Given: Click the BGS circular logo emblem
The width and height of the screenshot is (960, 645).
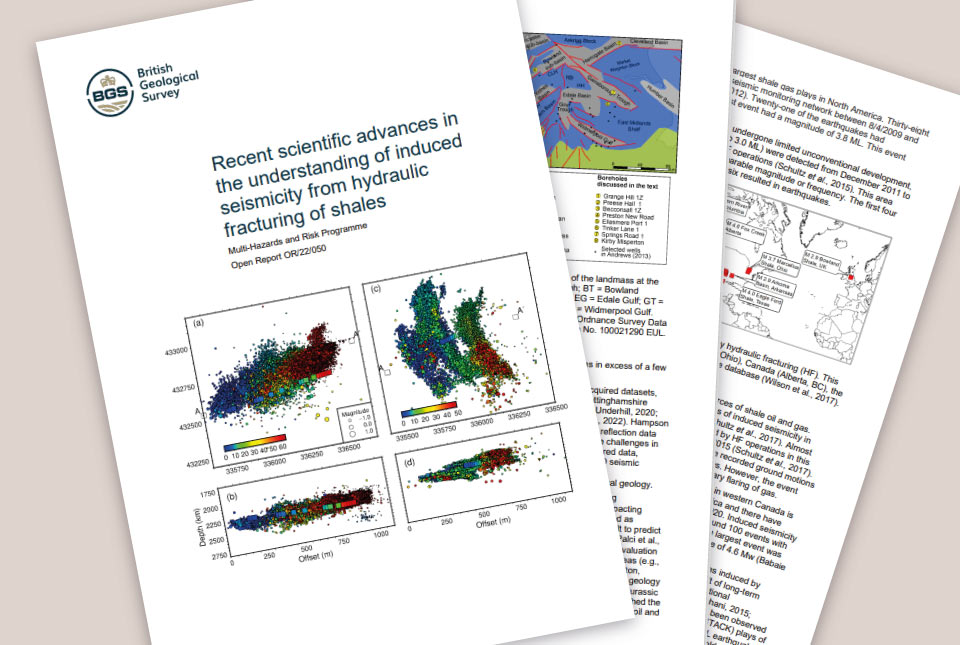Looking at the screenshot, I should [110, 92].
